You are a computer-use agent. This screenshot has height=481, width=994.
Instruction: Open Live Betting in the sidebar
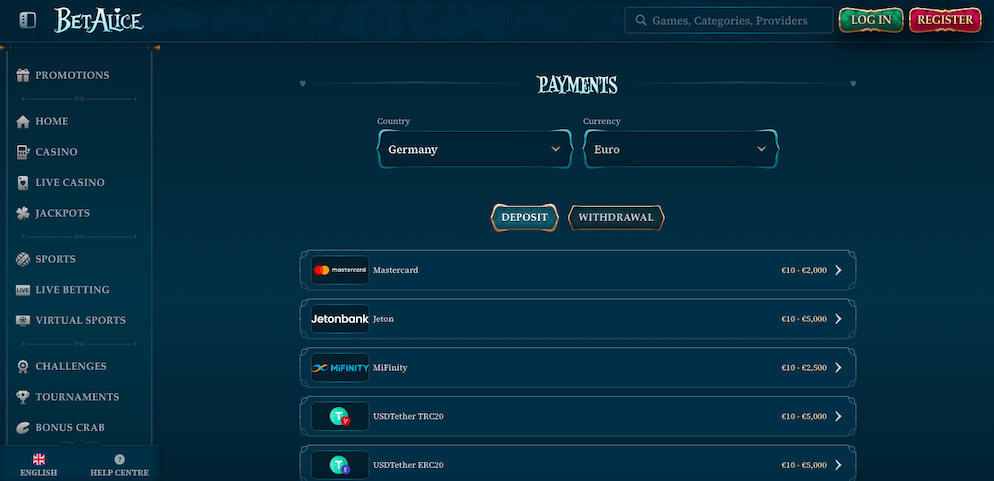tap(72, 290)
